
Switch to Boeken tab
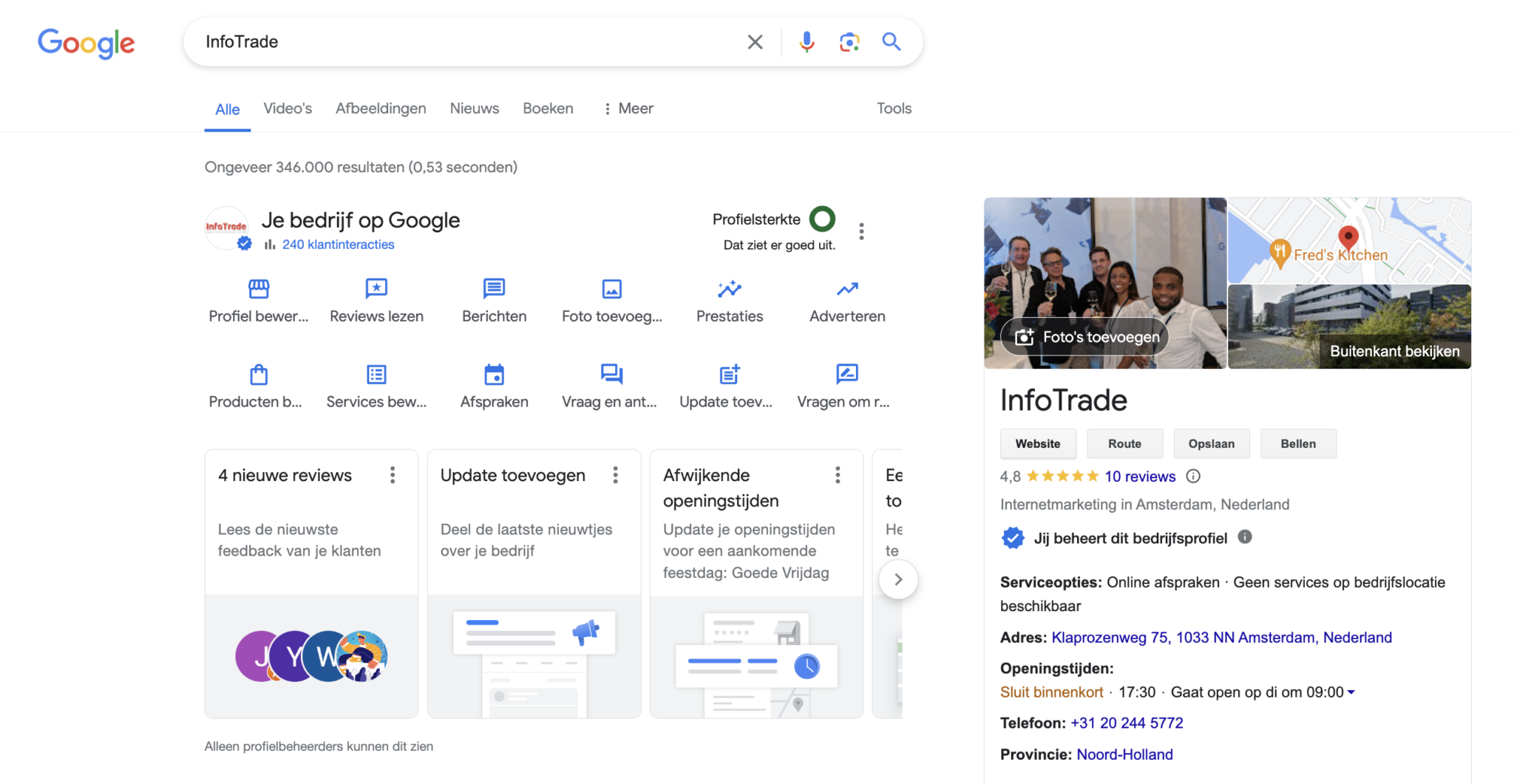coord(548,109)
